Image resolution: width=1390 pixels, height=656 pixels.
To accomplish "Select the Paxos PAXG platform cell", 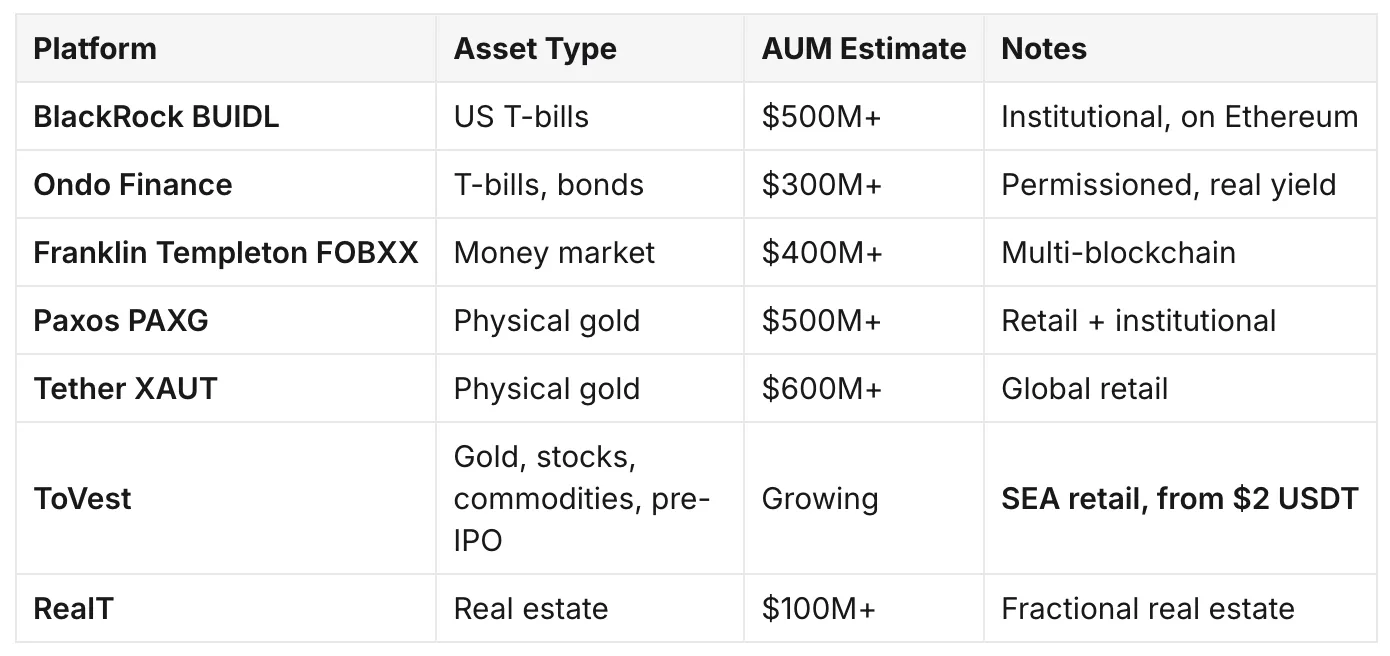I will click(x=226, y=320).
